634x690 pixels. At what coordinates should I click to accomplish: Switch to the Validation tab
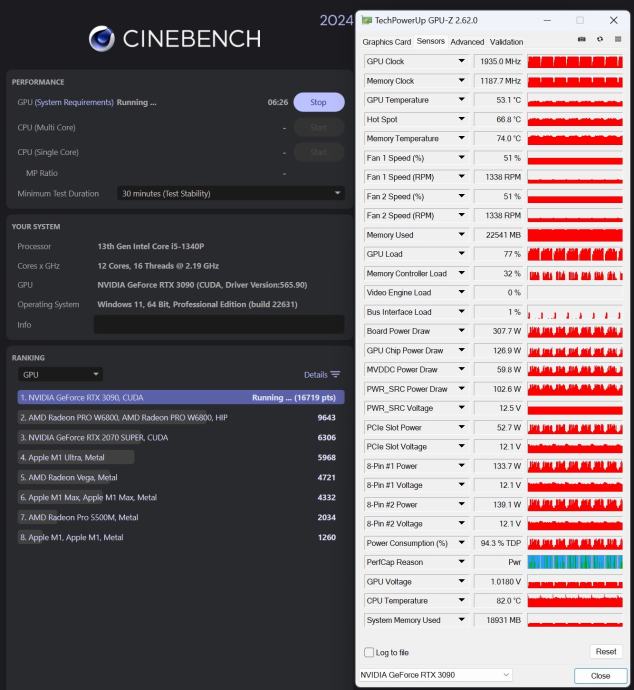click(507, 42)
